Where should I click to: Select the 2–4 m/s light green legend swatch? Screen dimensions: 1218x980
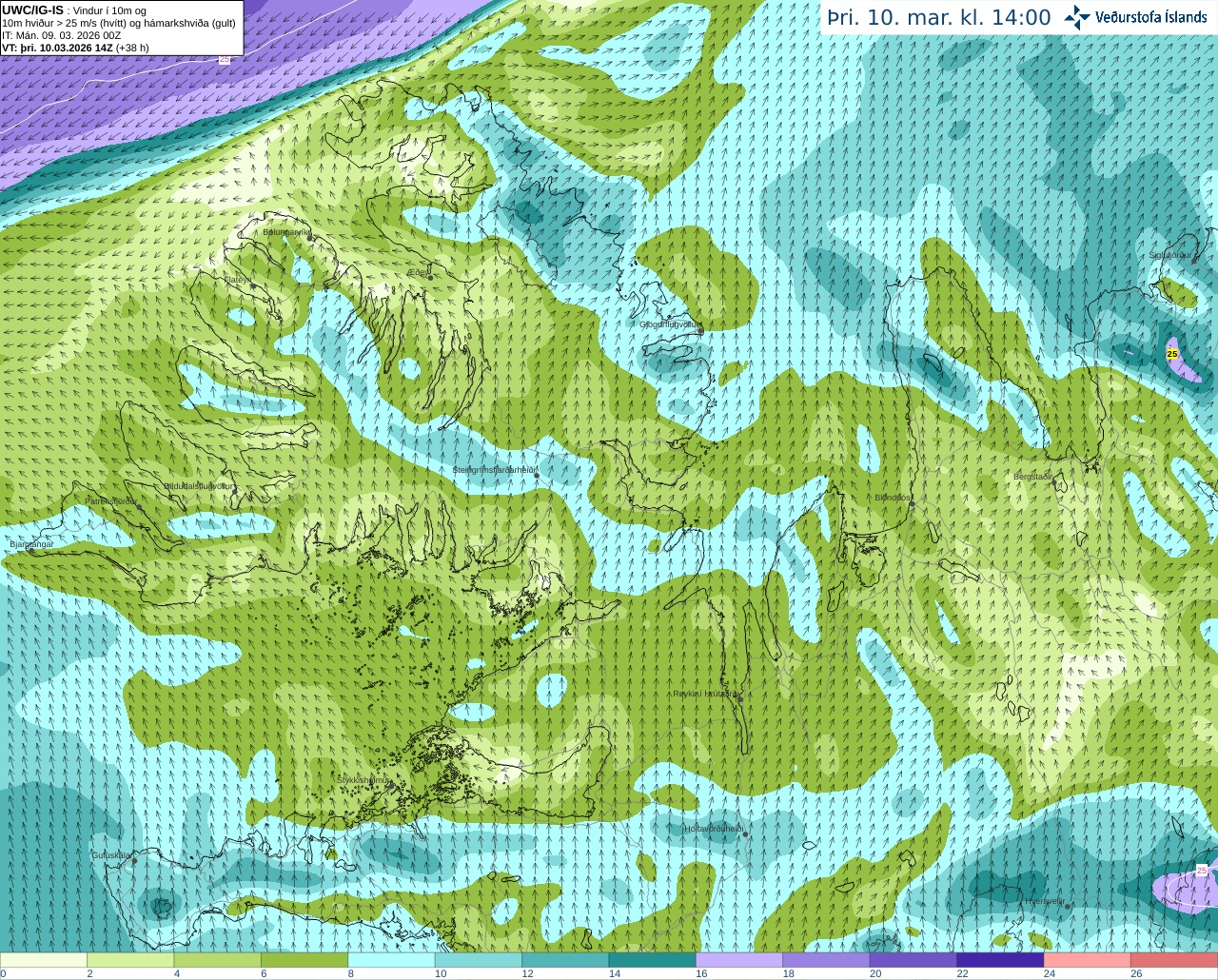tap(130, 960)
